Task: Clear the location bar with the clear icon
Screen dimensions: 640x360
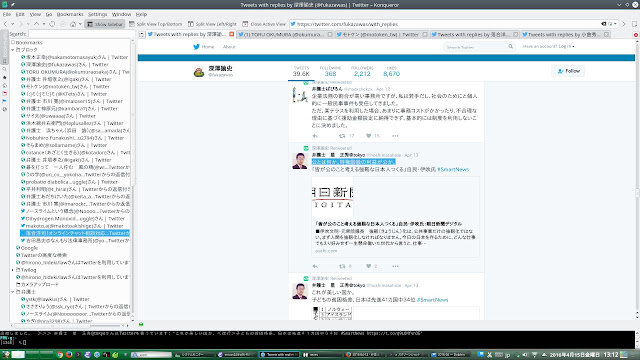Action: (x=604, y=24)
